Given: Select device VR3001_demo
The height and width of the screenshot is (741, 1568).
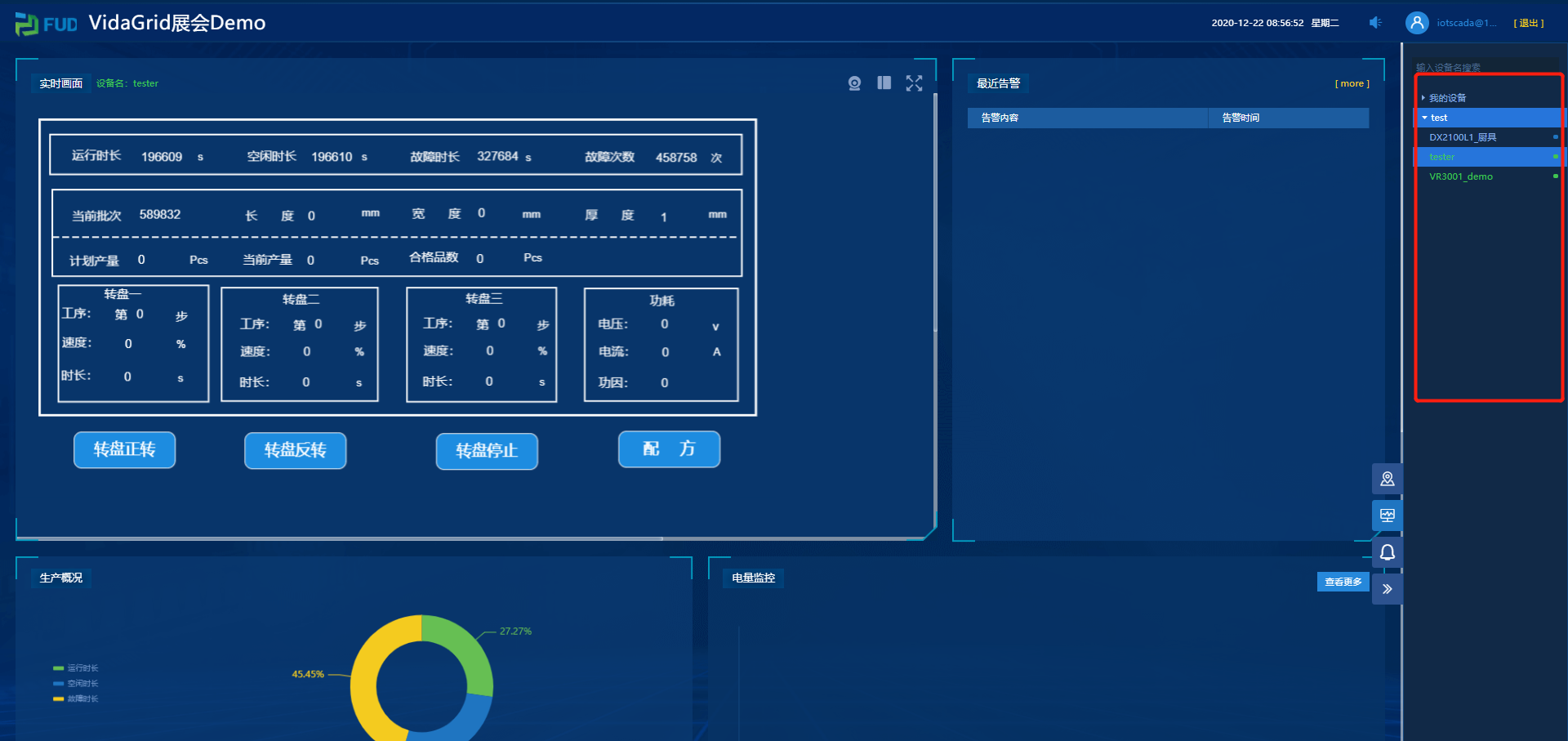Looking at the screenshot, I should tap(1460, 176).
